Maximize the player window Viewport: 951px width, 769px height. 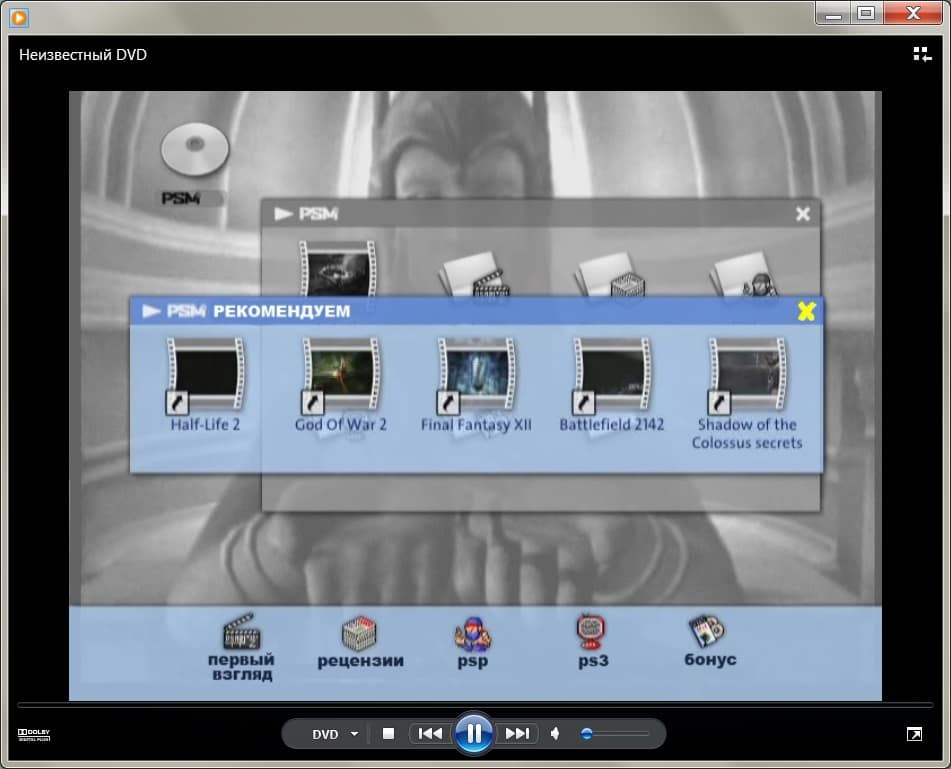pos(866,13)
